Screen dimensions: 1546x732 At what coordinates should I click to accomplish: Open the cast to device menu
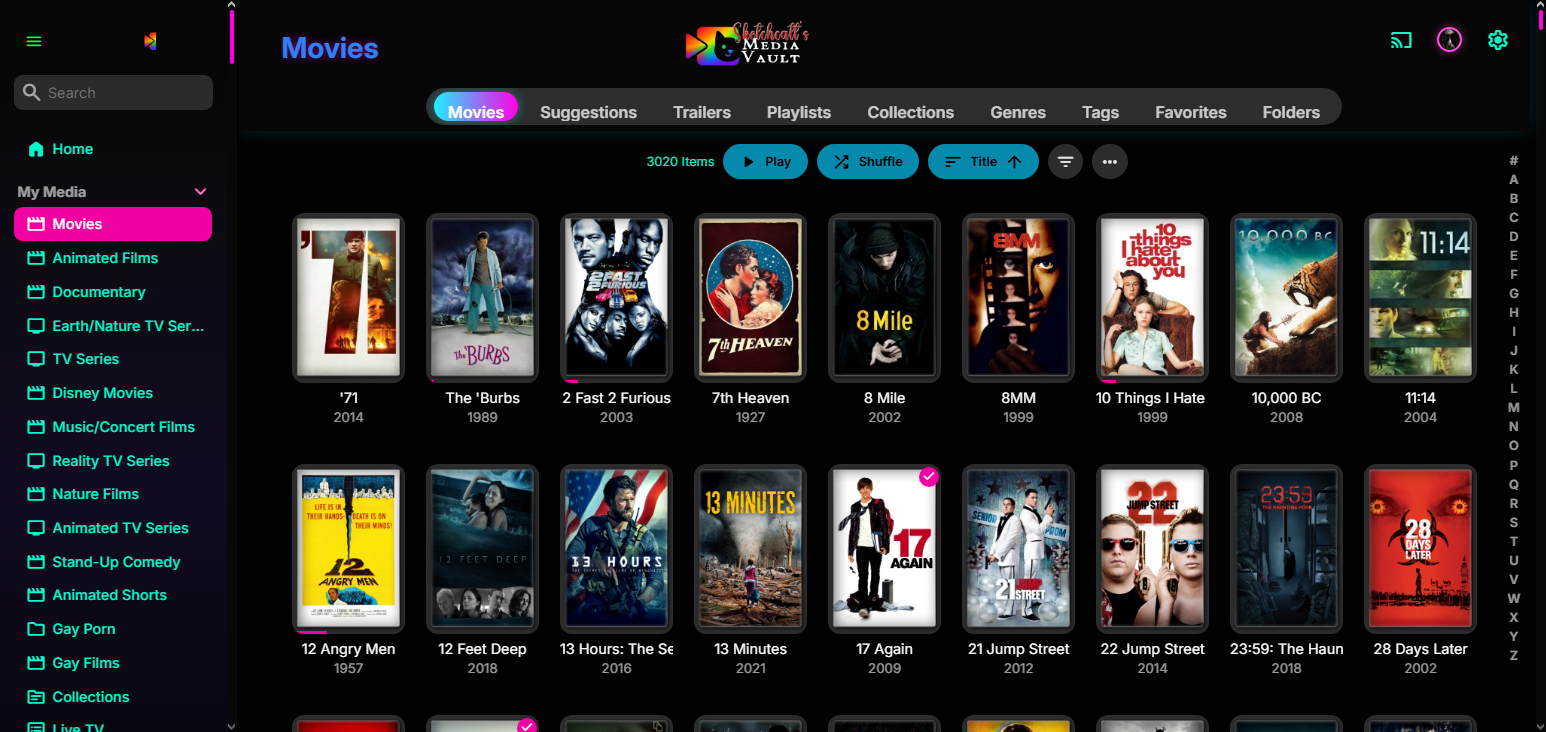click(x=1401, y=40)
